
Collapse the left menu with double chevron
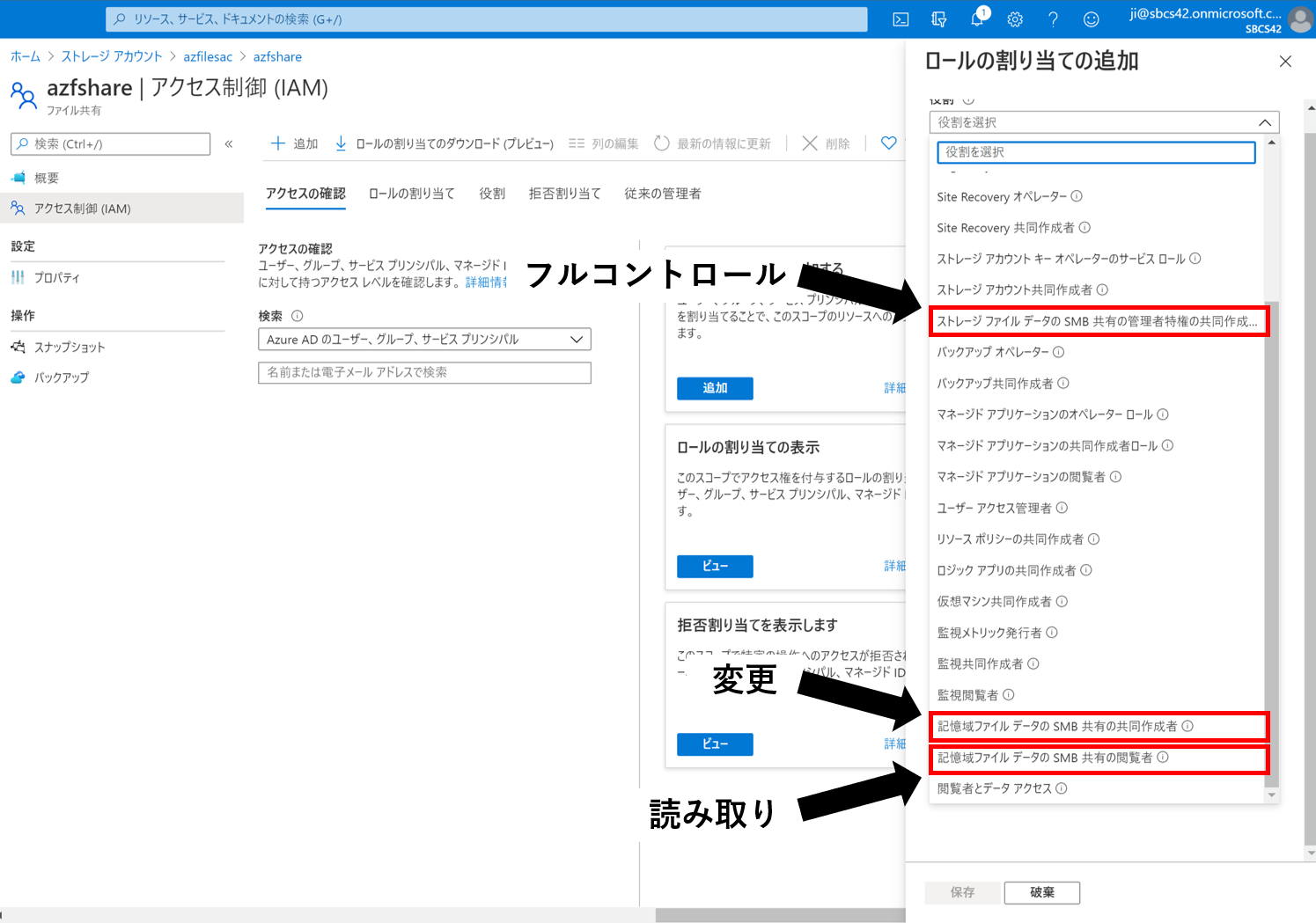point(229,143)
